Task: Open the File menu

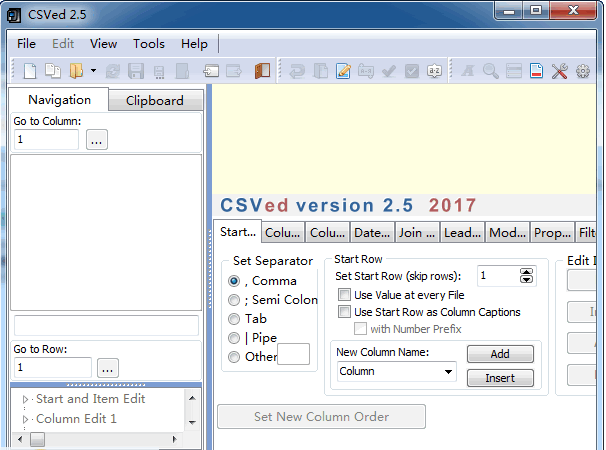Action: [26, 44]
